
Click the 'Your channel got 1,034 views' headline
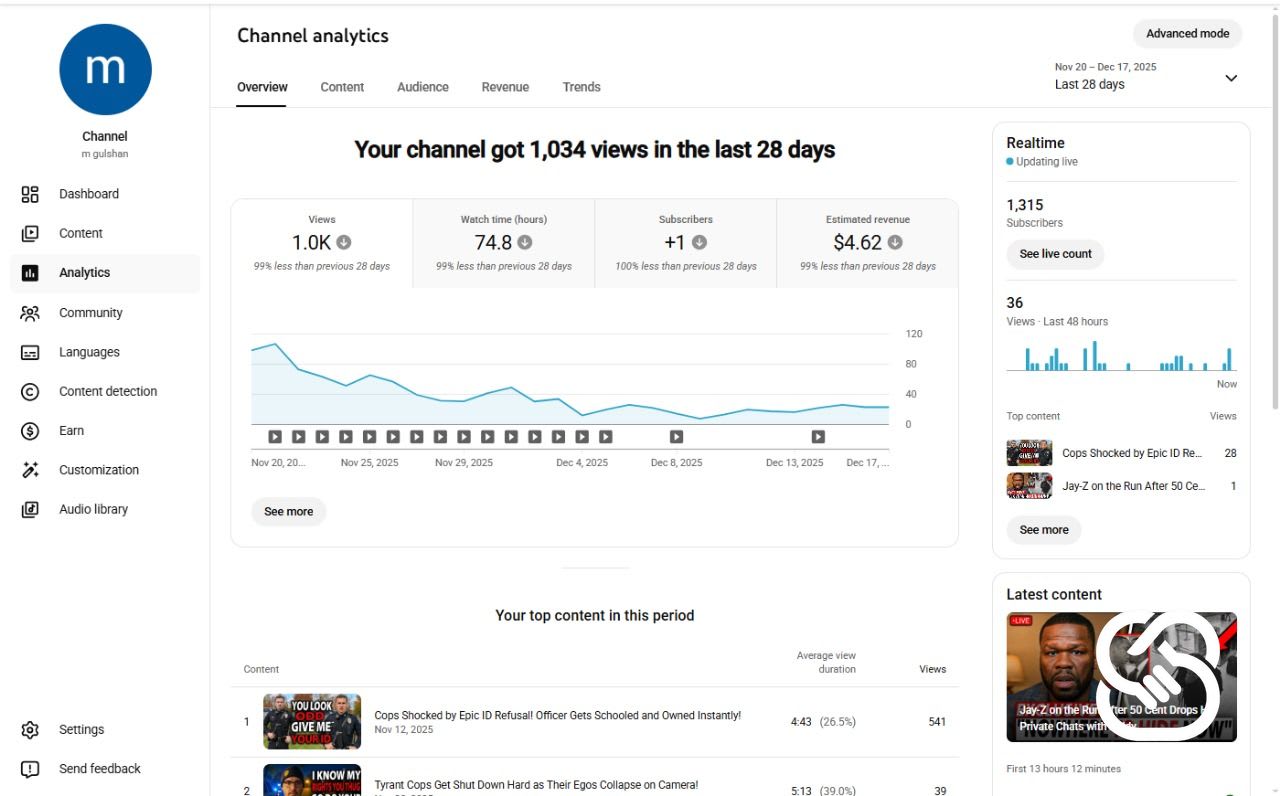pos(594,150)
